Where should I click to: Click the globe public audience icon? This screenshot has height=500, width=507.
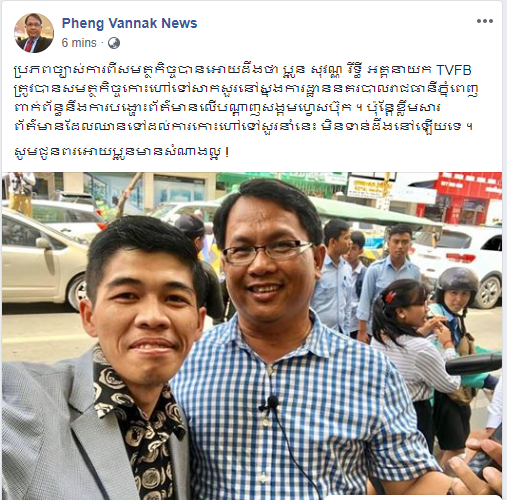click(114, 43)
